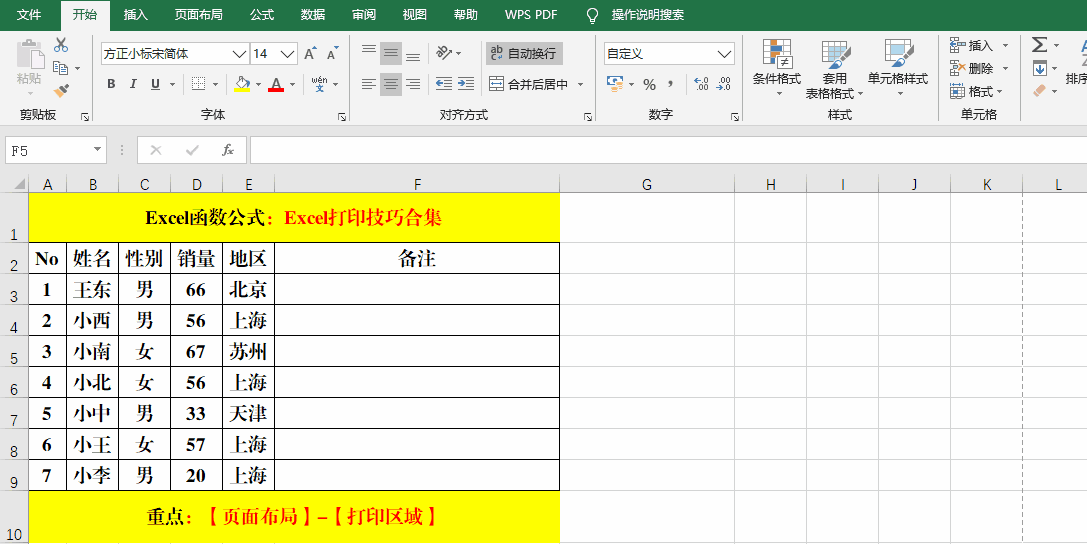This screenshot has width=1087, height=544.
Task: Toggle 自动换行 wrap text
Action: (x=524, y=53)
